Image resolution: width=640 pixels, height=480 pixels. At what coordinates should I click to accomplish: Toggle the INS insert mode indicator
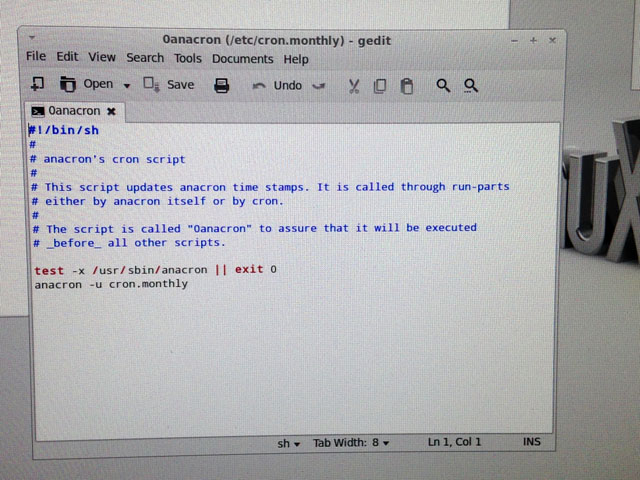(x=531, y=442)
